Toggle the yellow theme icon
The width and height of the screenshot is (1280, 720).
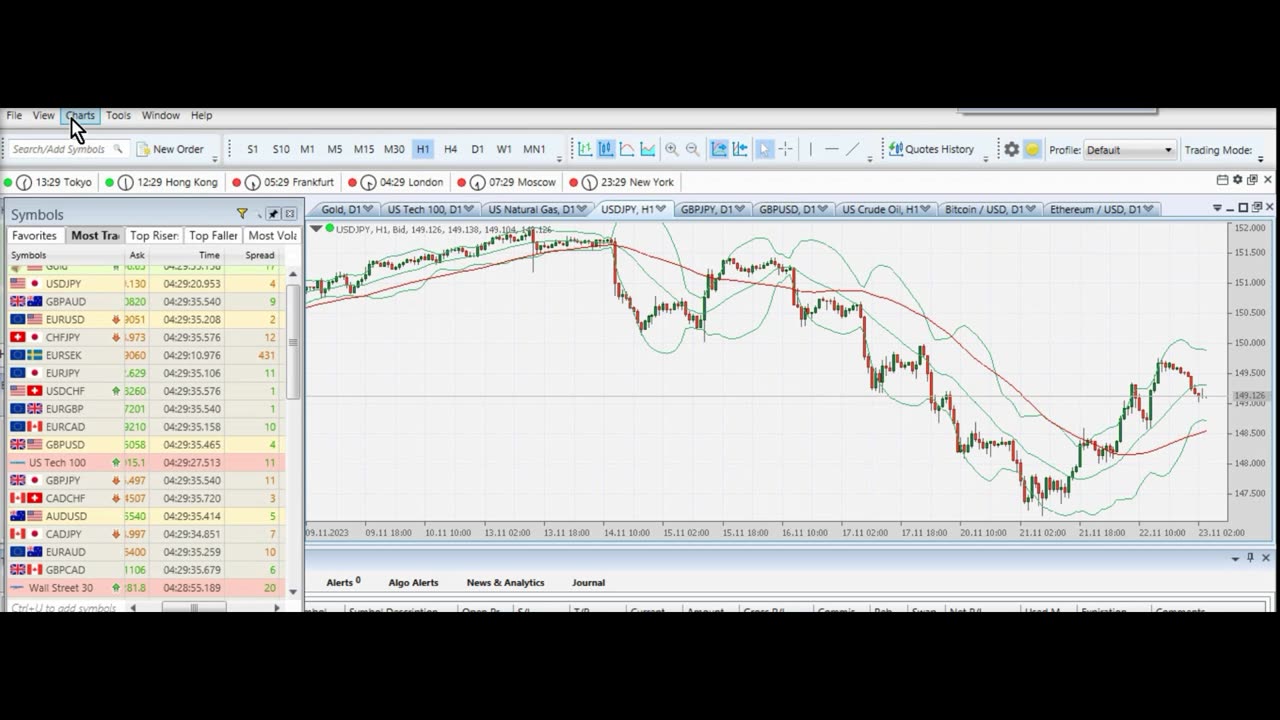click(1032, 149)
